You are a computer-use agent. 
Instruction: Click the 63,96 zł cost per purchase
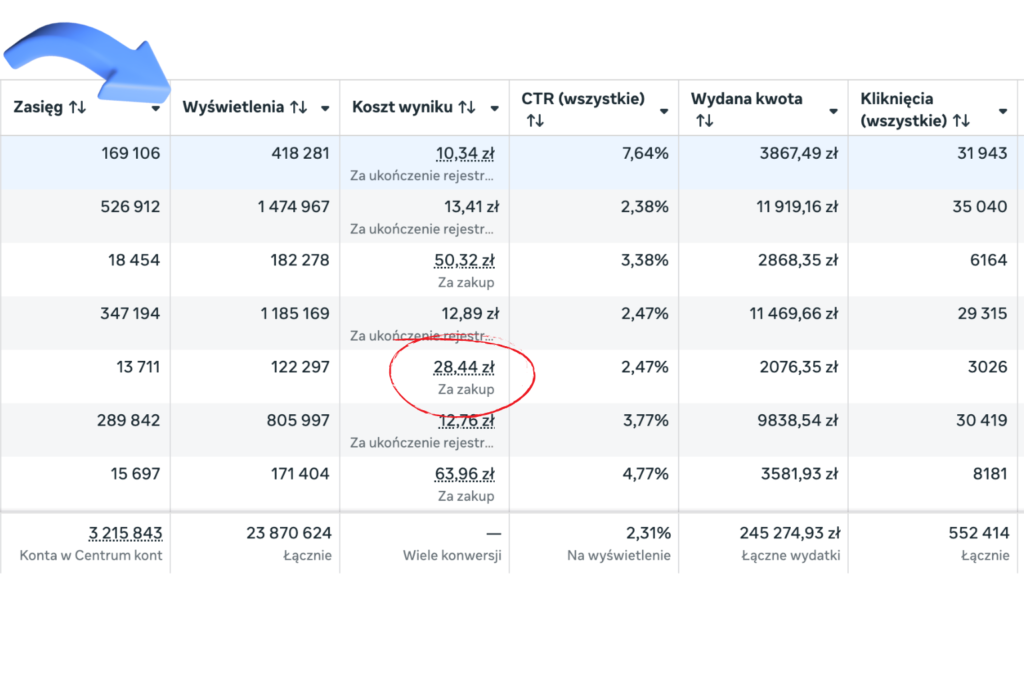(x=467, y=474)
